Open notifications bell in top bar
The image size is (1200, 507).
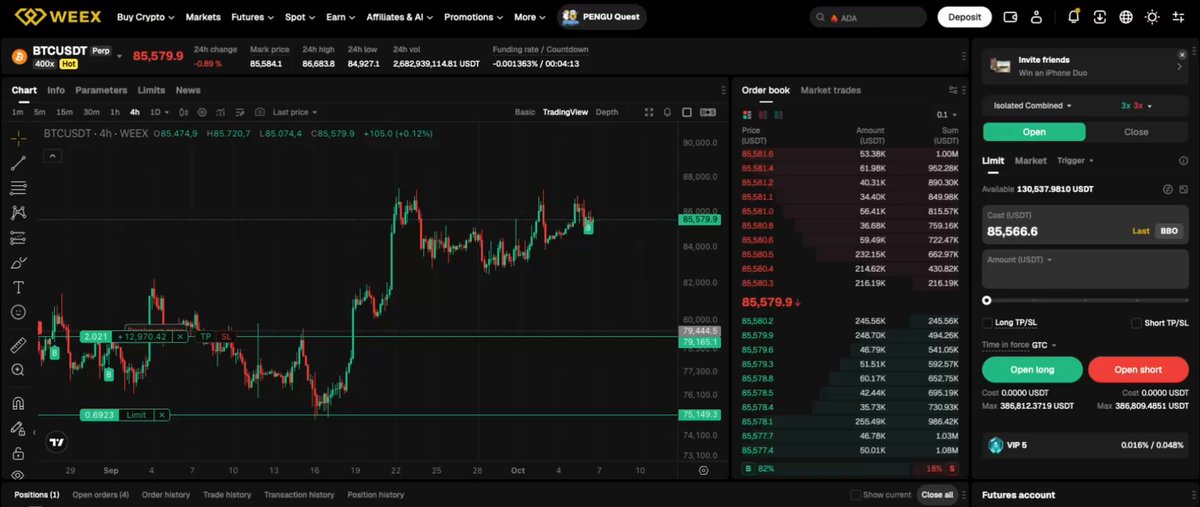pyautogui.click(x=1074, y=17)
